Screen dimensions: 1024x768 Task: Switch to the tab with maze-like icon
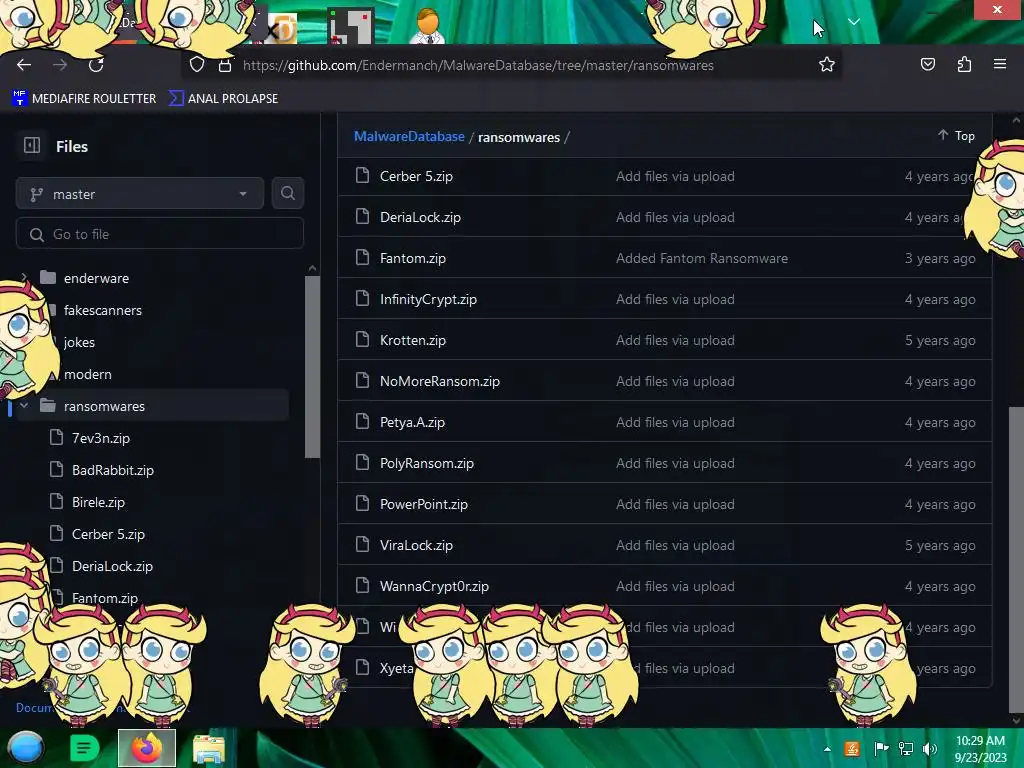[351, 26]
